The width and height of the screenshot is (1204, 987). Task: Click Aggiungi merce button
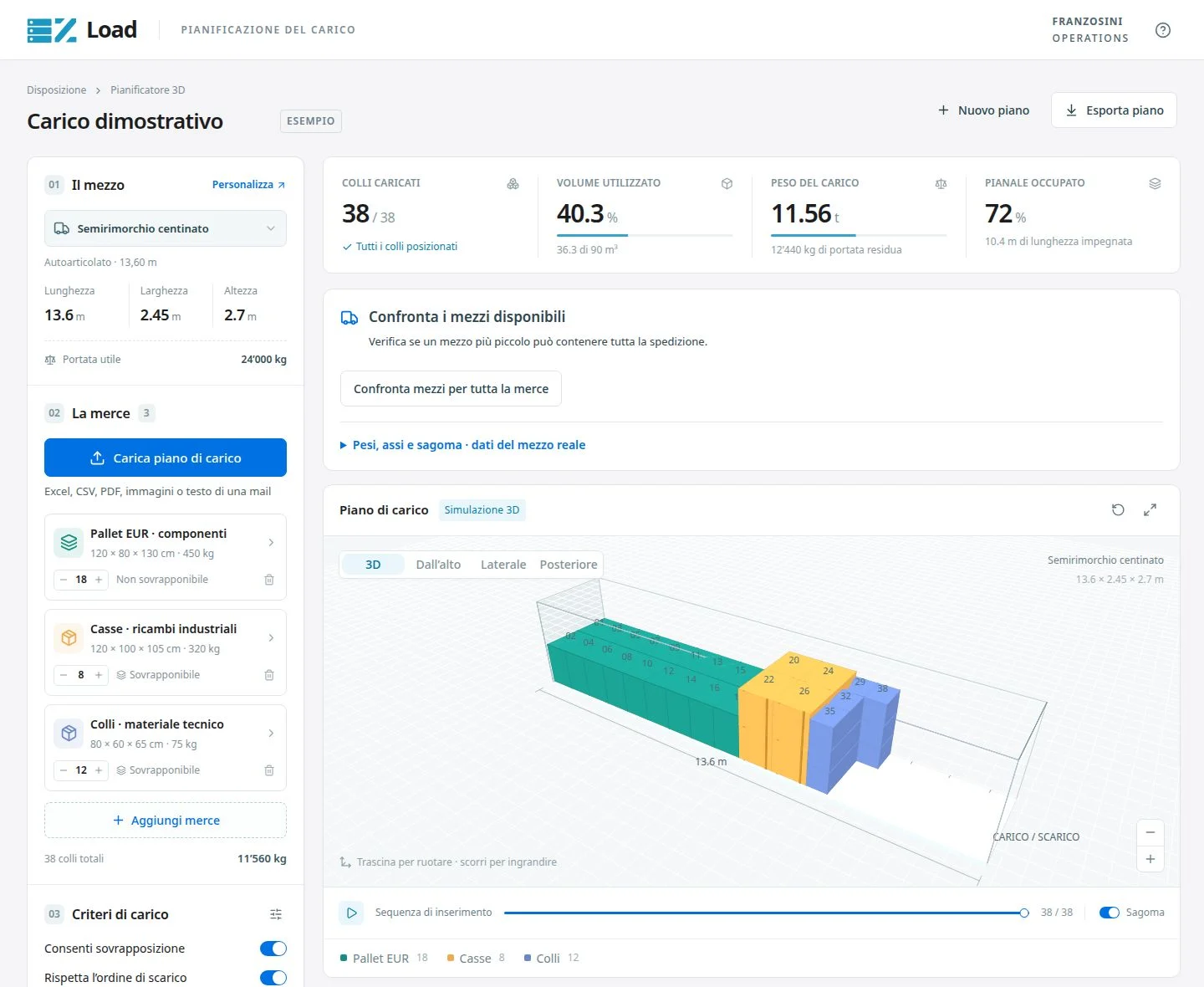(166, 821)
